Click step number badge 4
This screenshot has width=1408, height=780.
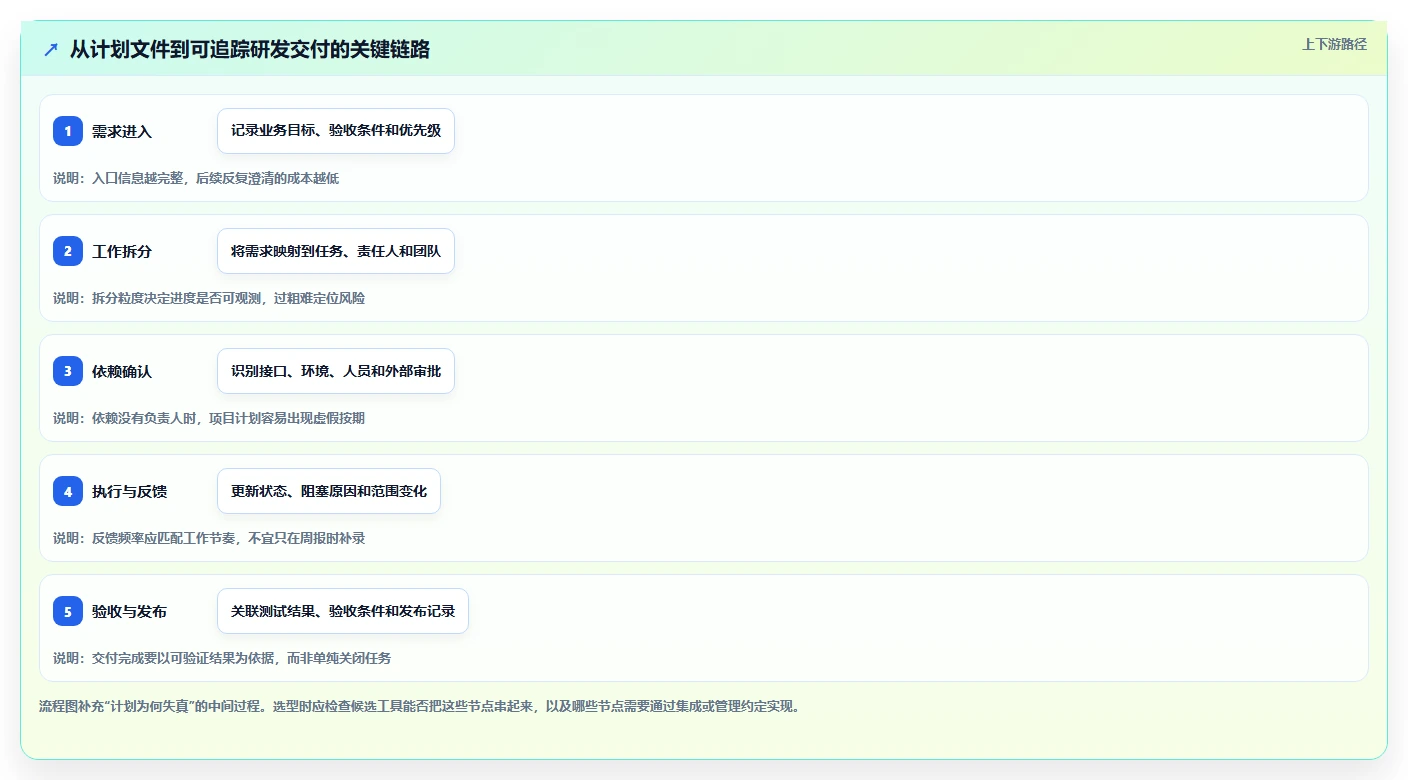coord(68,491)
